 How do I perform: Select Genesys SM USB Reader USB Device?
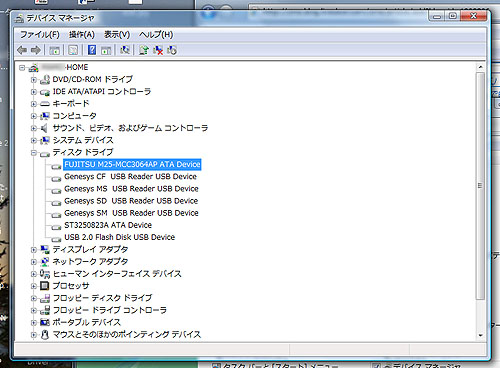tap(131, 213)
